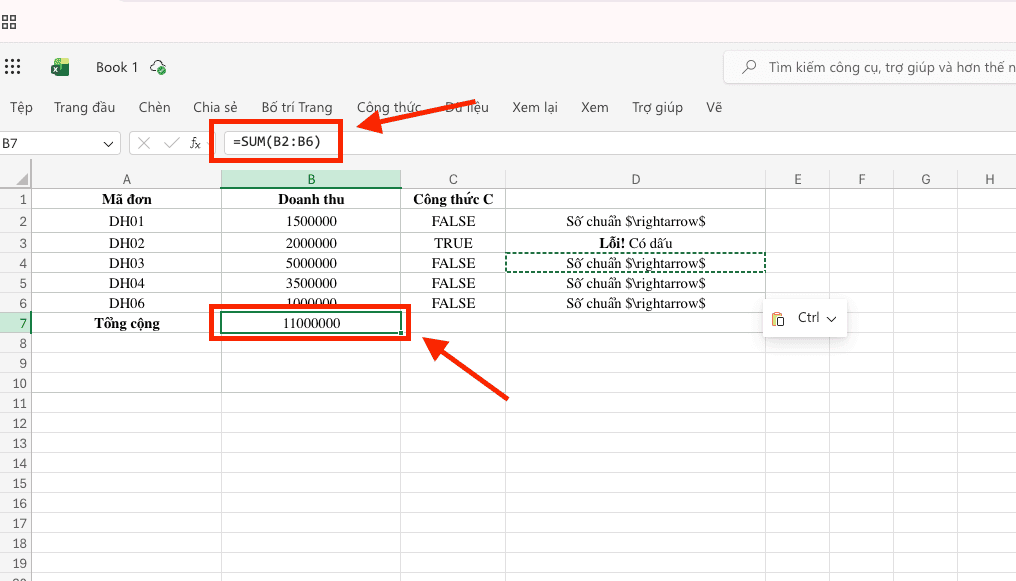Expand the Ctrl paste options chevron
This screenshot has width=1016, height=581.
[x=832, y=319]
